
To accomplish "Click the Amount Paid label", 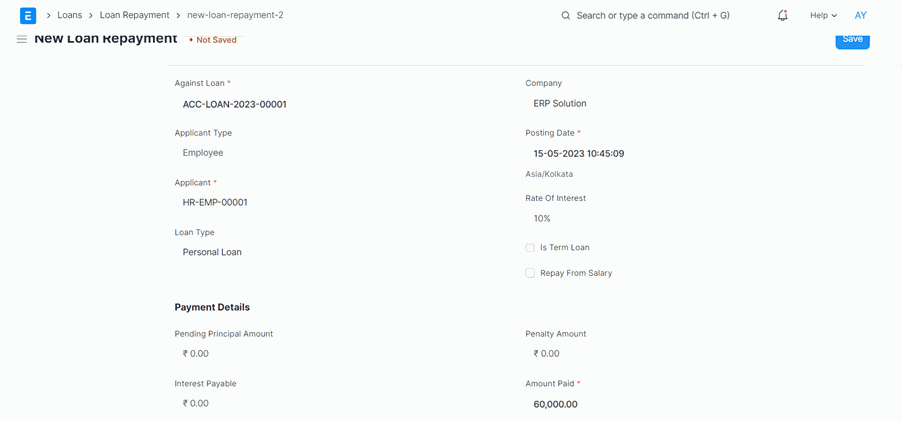I will point(549,383).
